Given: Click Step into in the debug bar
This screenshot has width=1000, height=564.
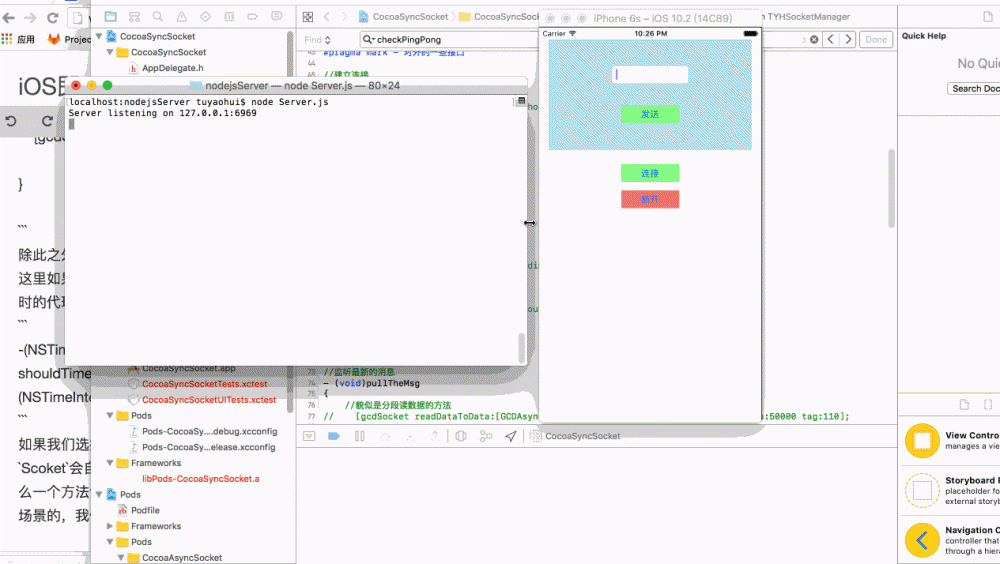Looking at the screenshot, I should (x=410, y=436).
